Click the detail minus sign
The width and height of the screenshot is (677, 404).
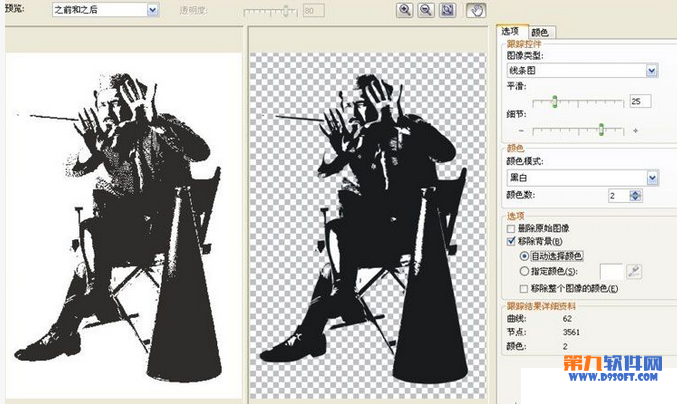[522, 130]
